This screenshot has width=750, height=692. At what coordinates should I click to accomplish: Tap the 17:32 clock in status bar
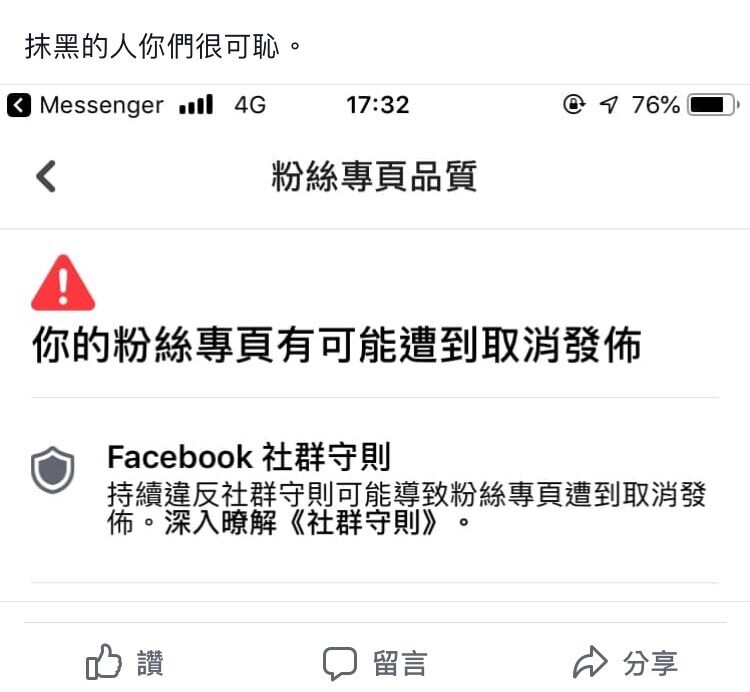pyautogui.click(x=378, y=105)
